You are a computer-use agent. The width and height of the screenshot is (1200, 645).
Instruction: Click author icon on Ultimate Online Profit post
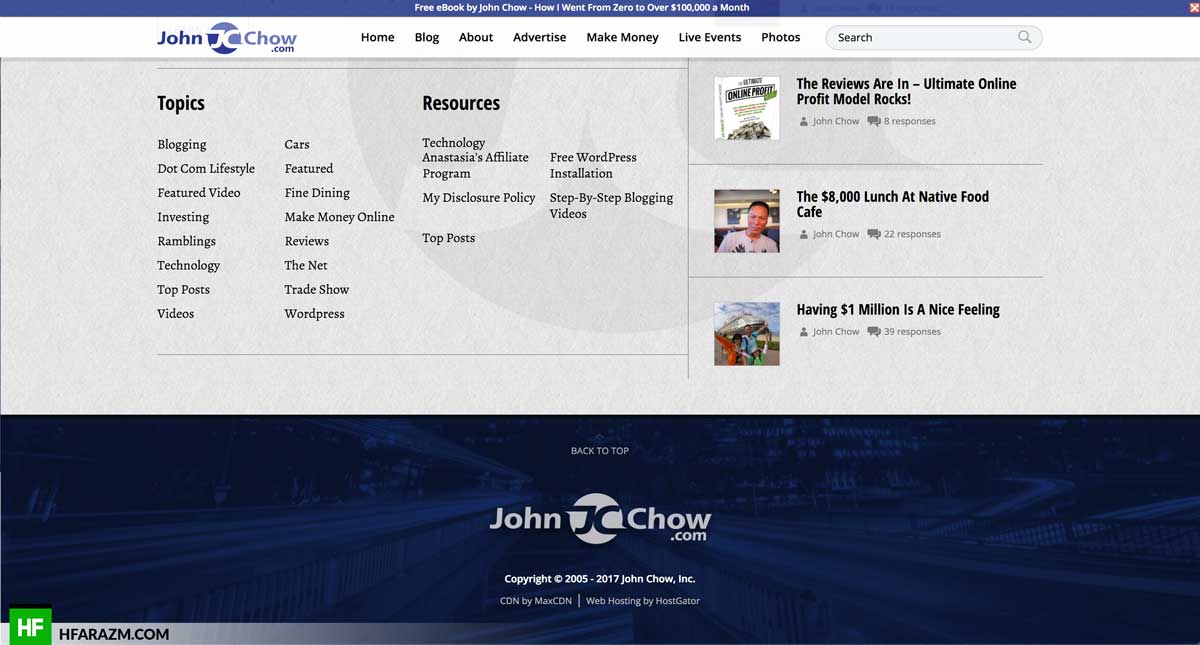point(803,121)
